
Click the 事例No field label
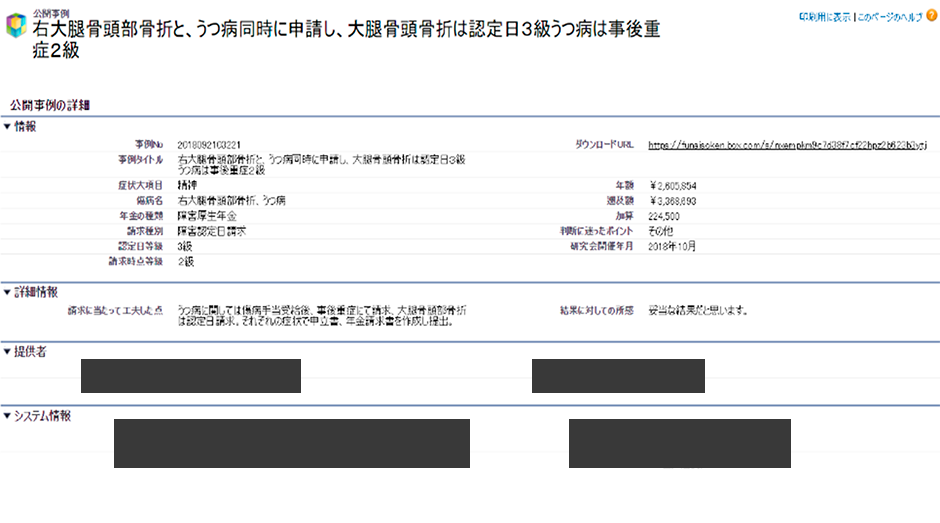pos(149,145)
